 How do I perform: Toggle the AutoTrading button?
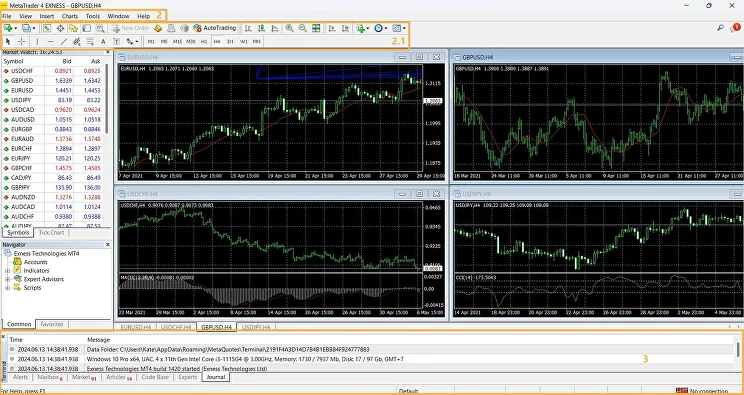[215, 28]
